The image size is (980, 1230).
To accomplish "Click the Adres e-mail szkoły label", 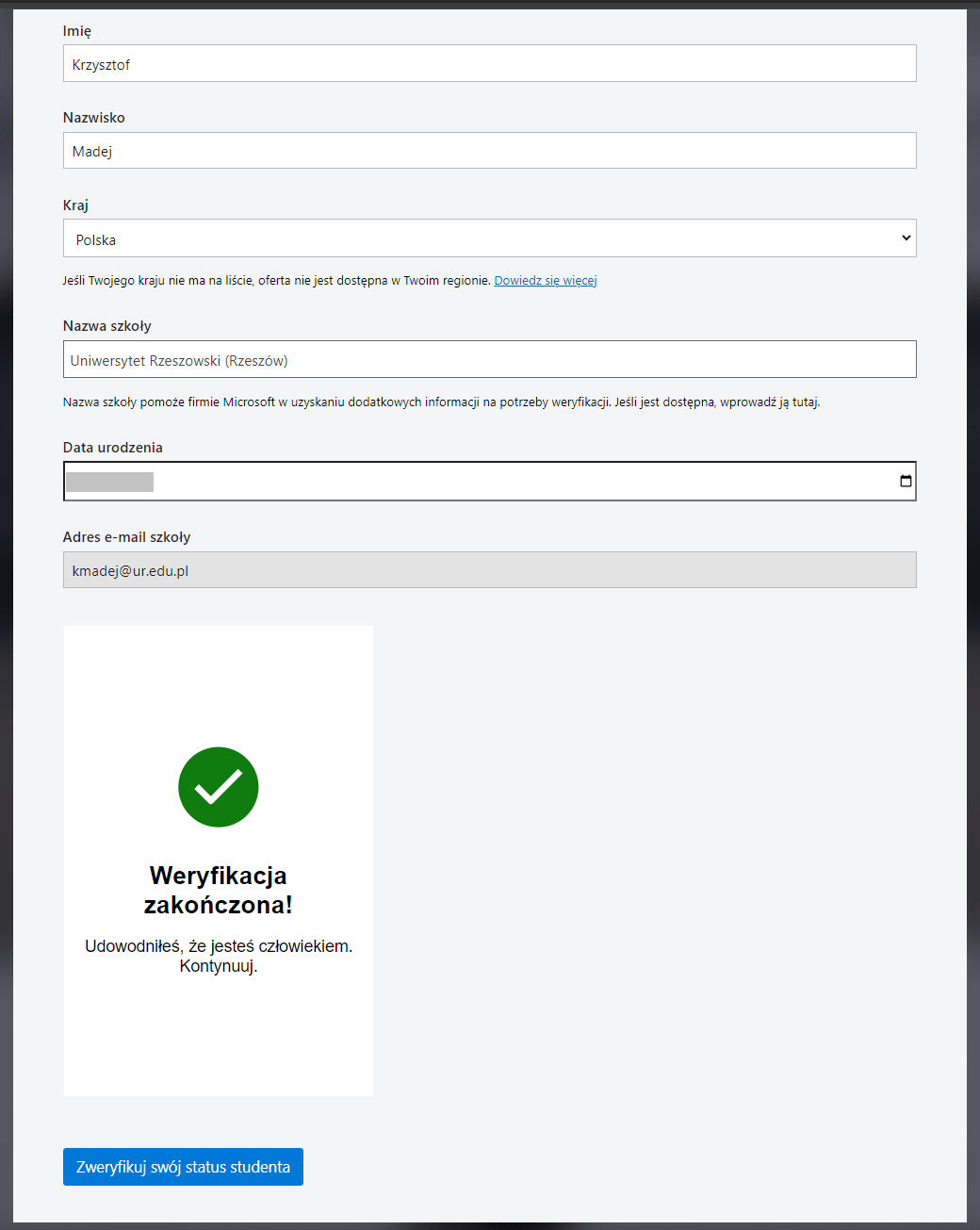I will coord(126,537).
